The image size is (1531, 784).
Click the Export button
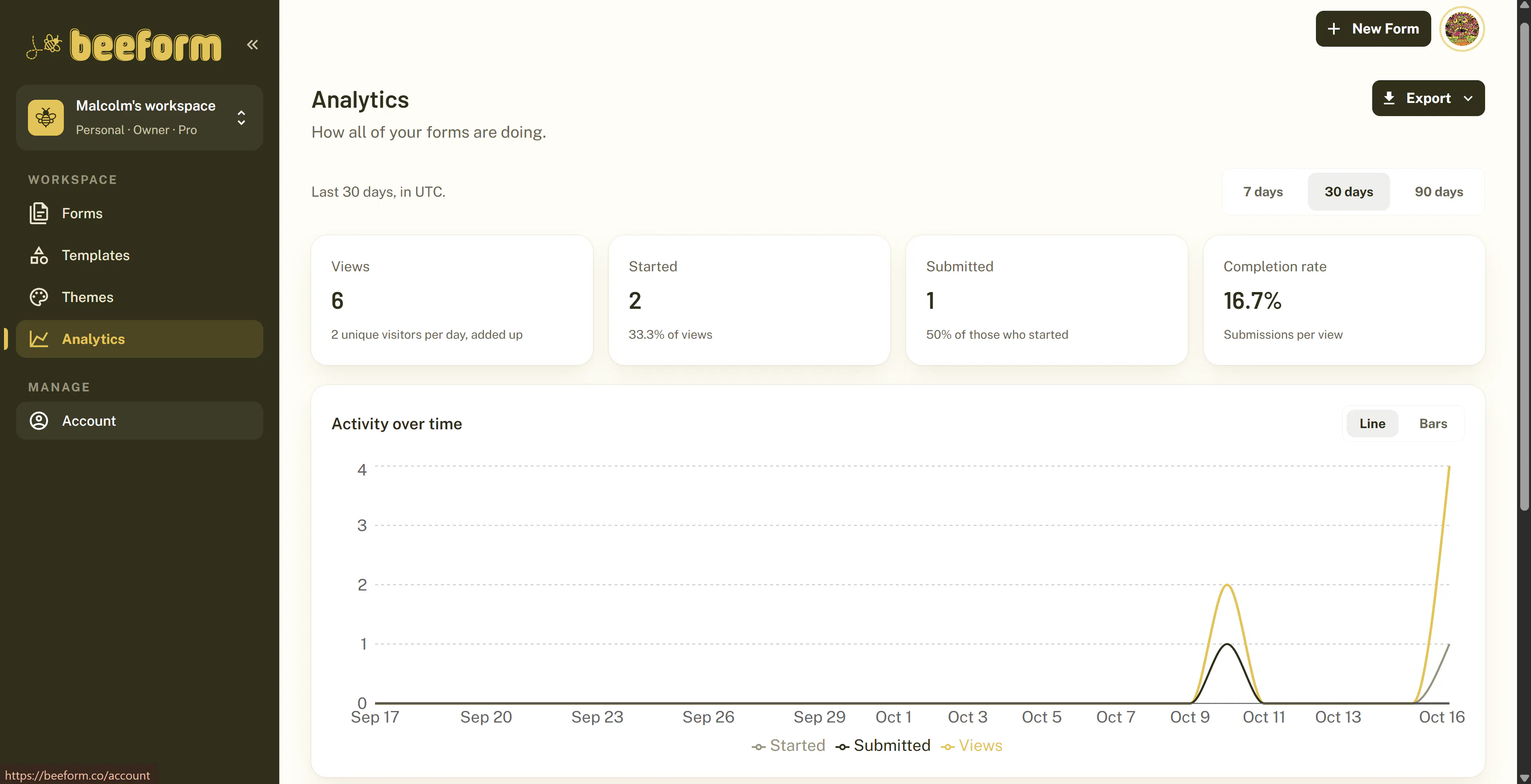click(1428, 98)
